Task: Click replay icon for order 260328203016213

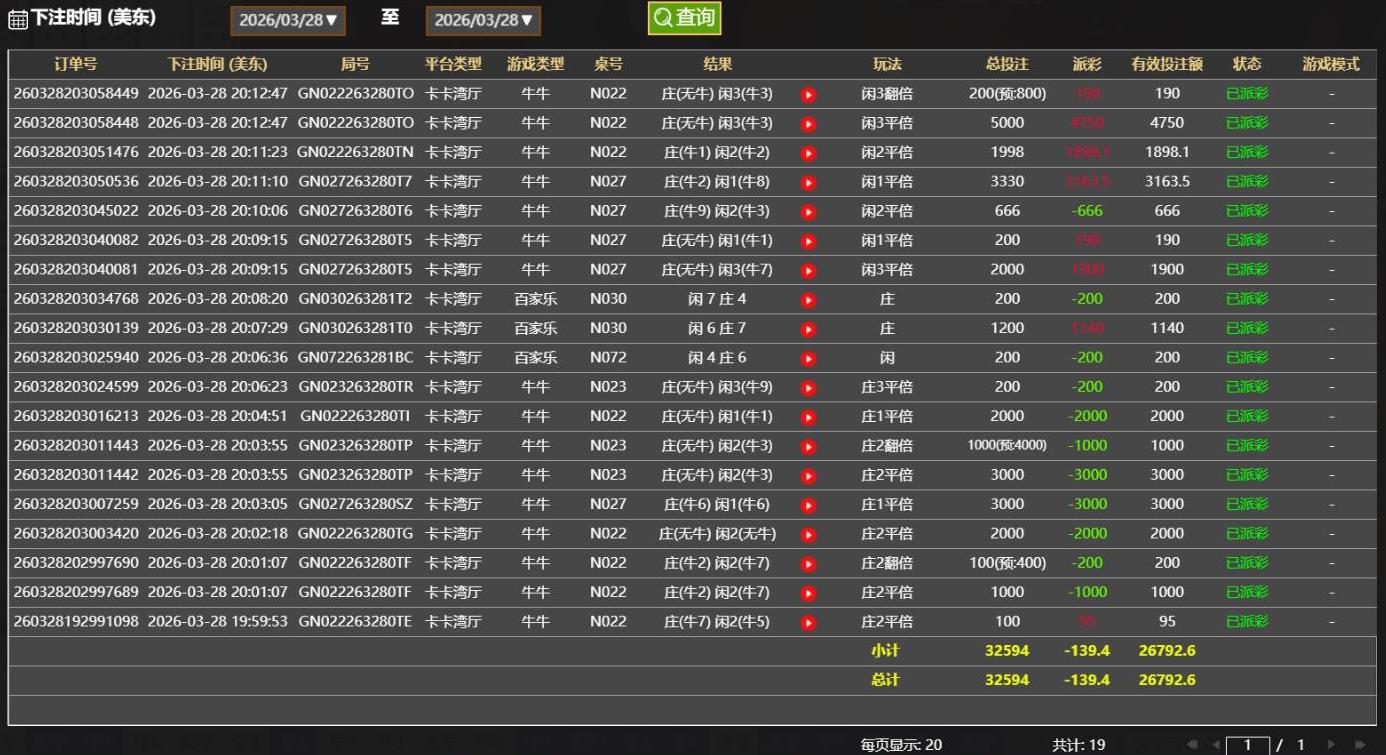Action: (x=808, y=416)
